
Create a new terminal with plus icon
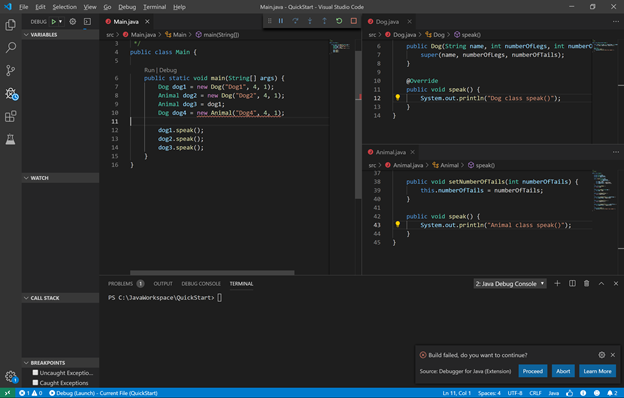[557, 283]
